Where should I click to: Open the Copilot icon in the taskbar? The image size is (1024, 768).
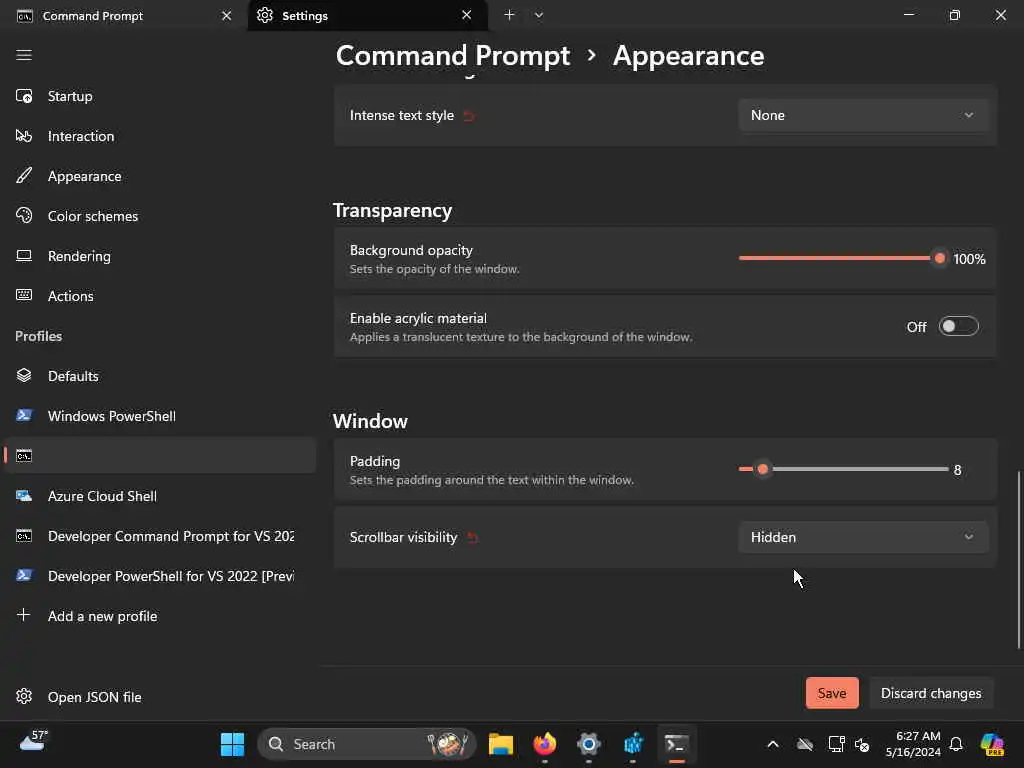(x=992, y=744)
